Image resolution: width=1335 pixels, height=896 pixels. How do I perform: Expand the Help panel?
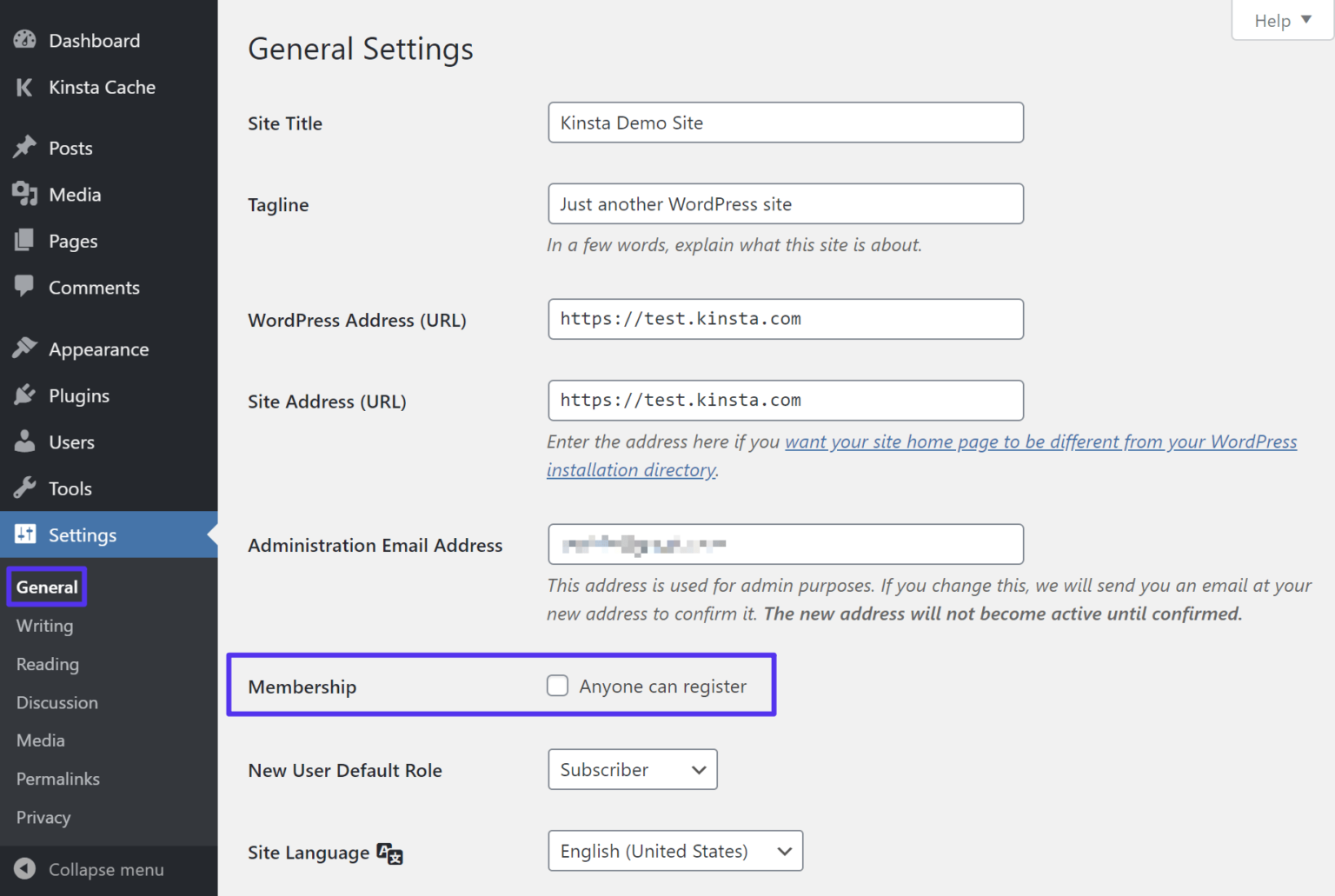pyautogui.click(x=1280, y=20)
